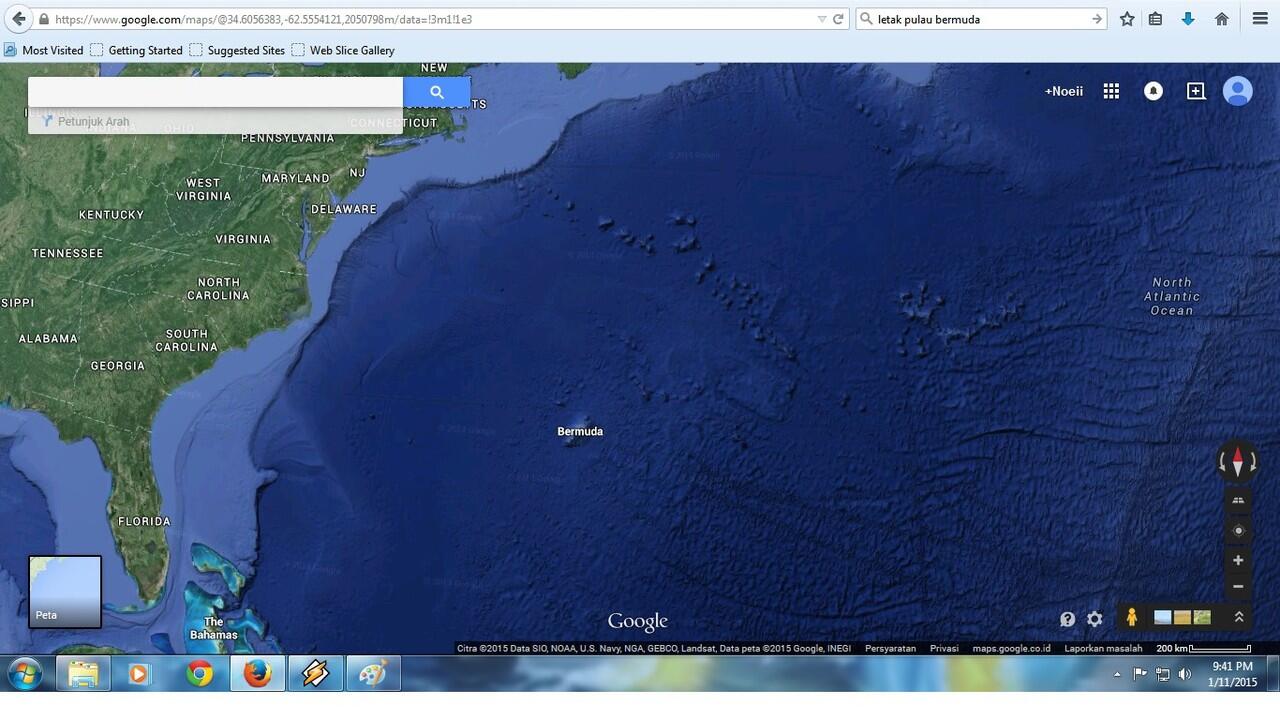
Task: Switch to Peta map view
Action: (x=65, y=592)
